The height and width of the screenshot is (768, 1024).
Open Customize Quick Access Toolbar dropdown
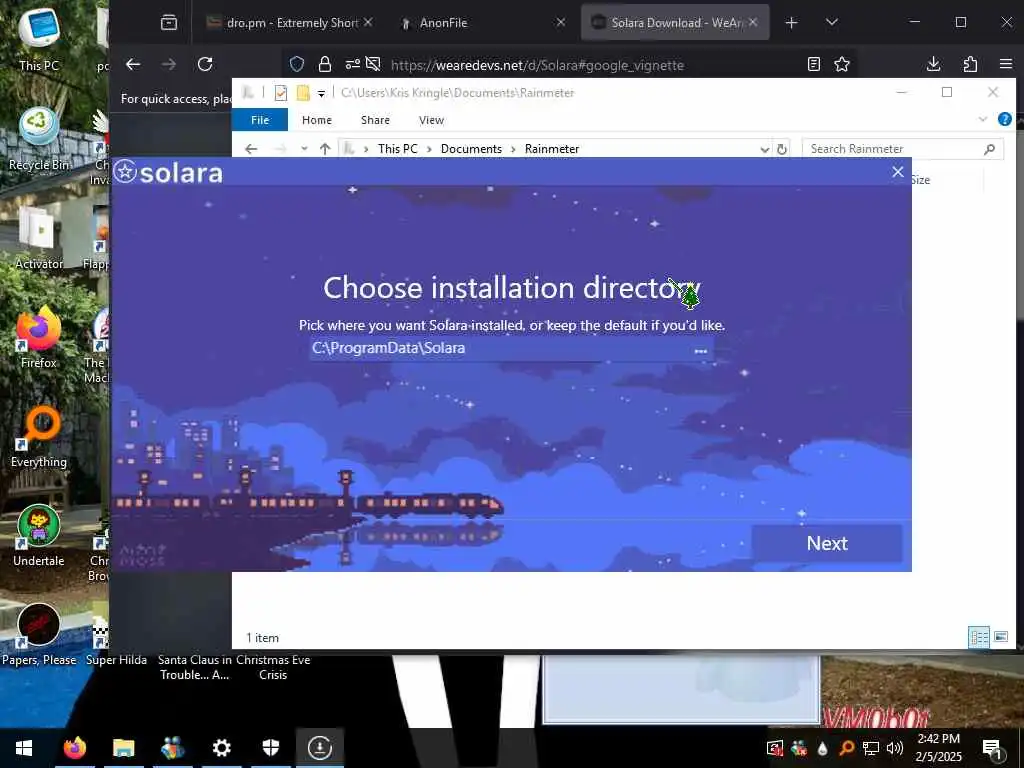321,93
